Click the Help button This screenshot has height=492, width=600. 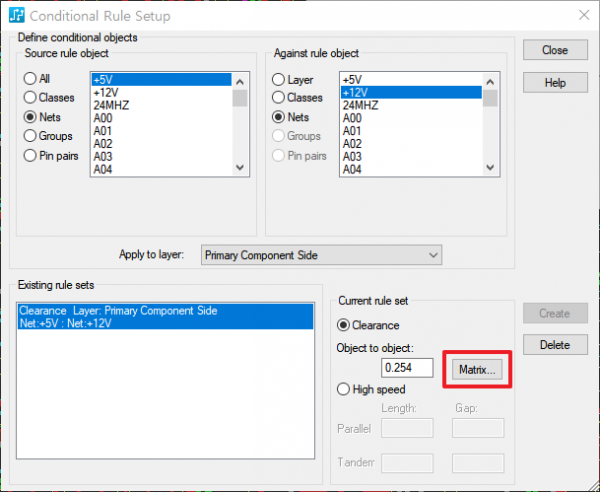tap(554, 83)
